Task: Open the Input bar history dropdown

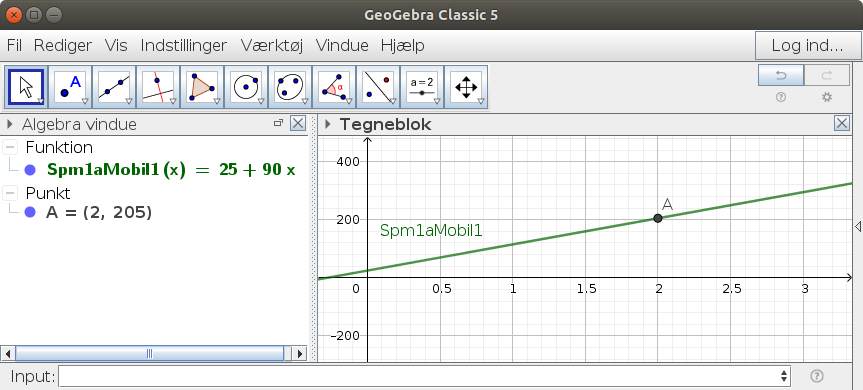Action: coord(784,376)
